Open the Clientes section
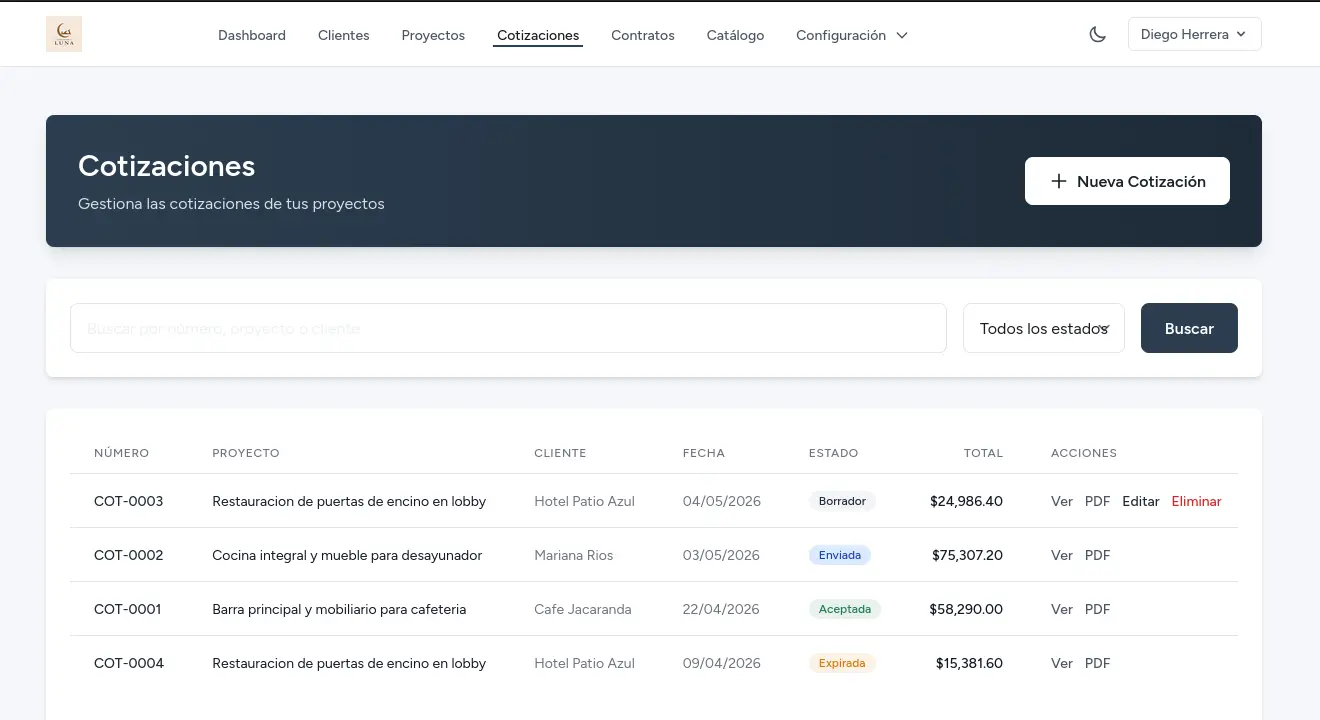The width and height of the screenshot is (1320, 720). pos(343,35)
